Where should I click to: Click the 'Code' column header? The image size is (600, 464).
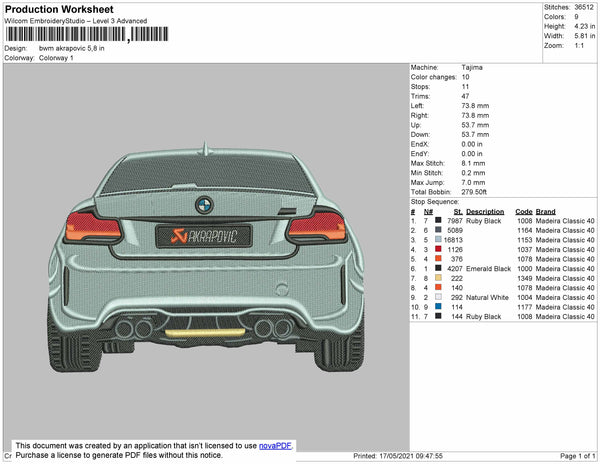(x=523, y=212)
